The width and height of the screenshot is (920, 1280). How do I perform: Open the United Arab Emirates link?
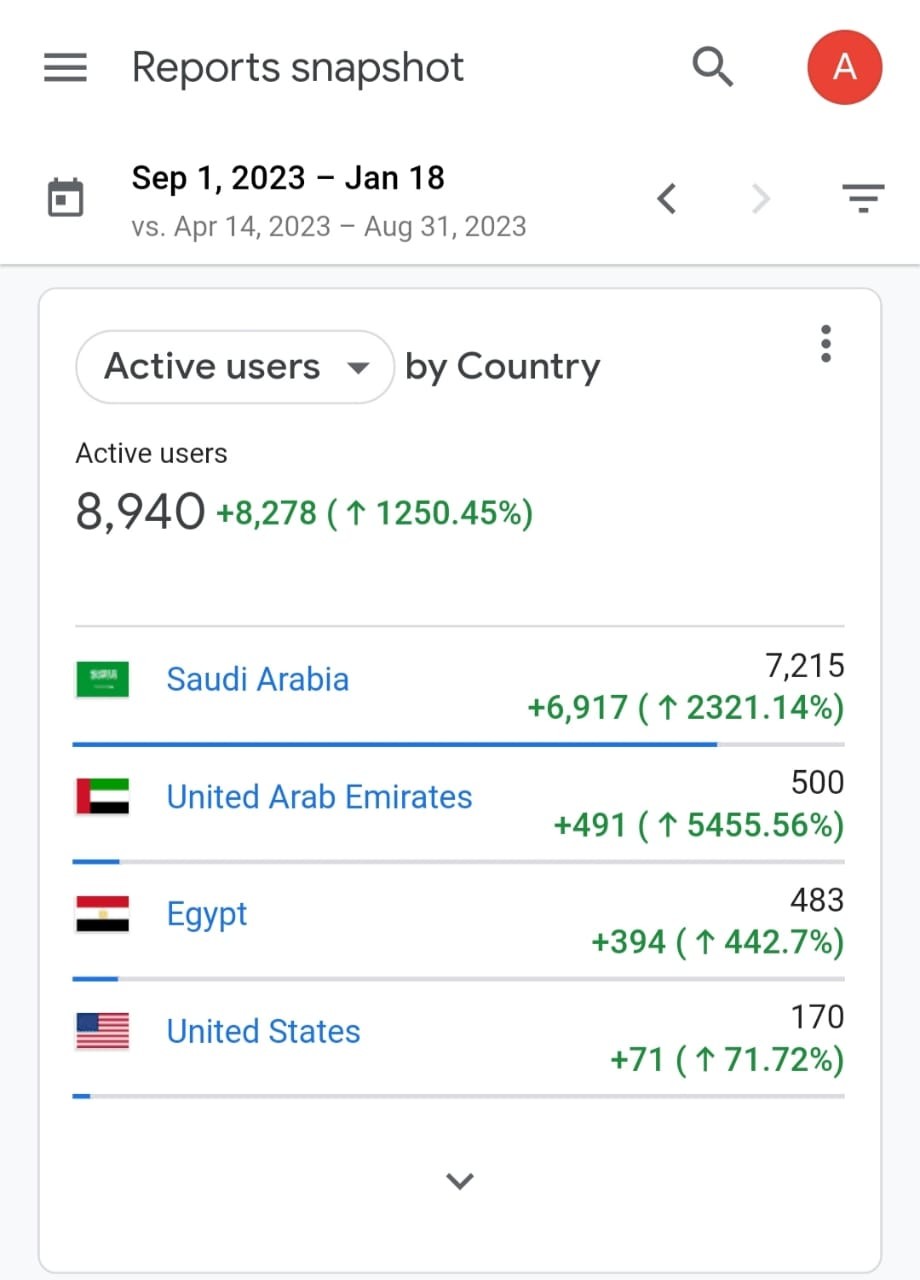click(320, 797)
